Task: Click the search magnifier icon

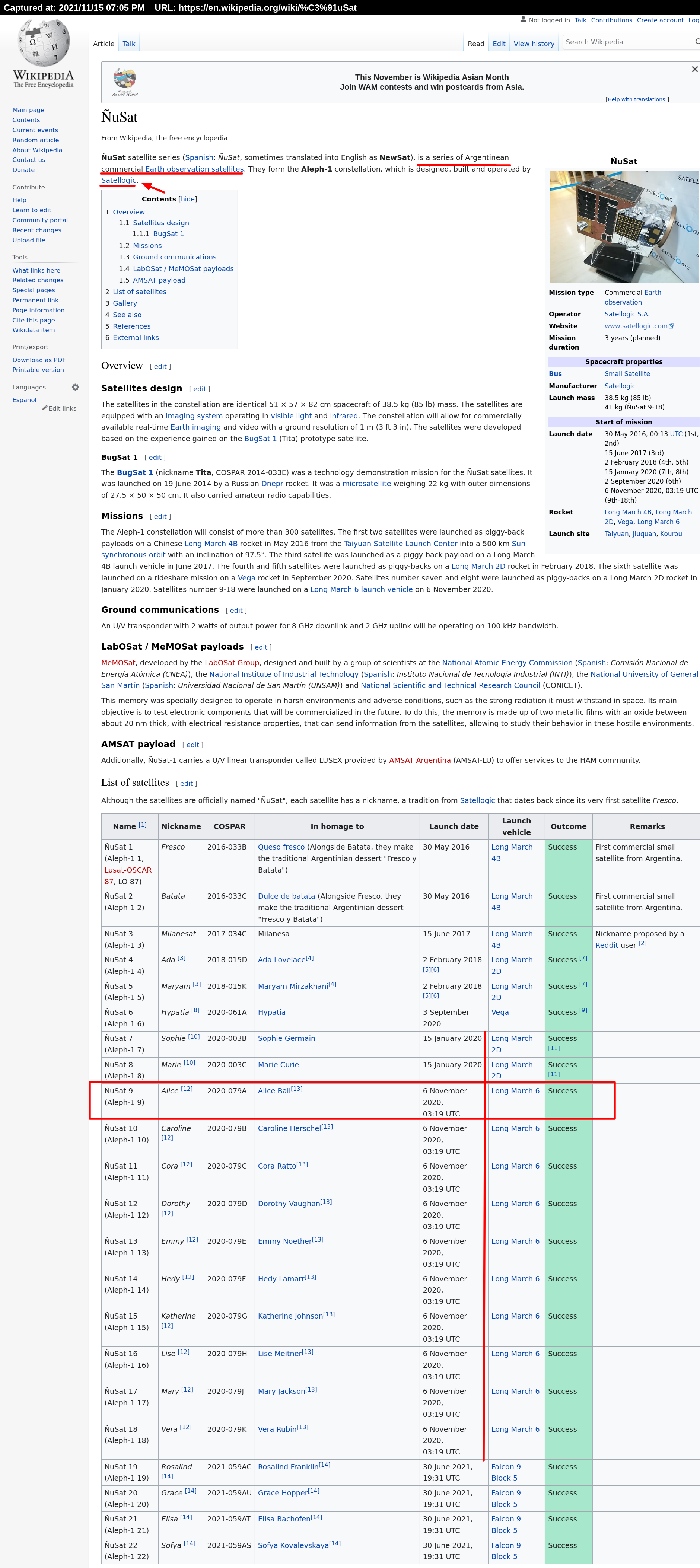Action: (x=697, y=42)
